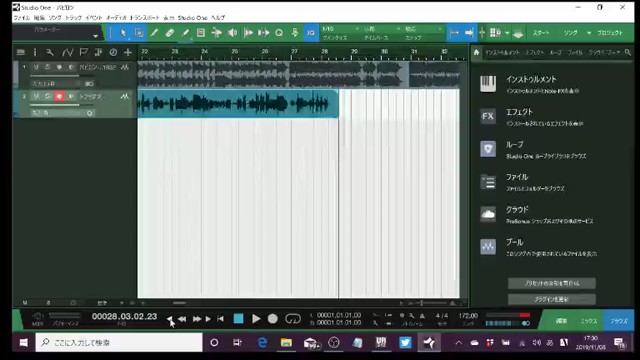Arm record on track 1
The image size is (640, 360).
59,67
